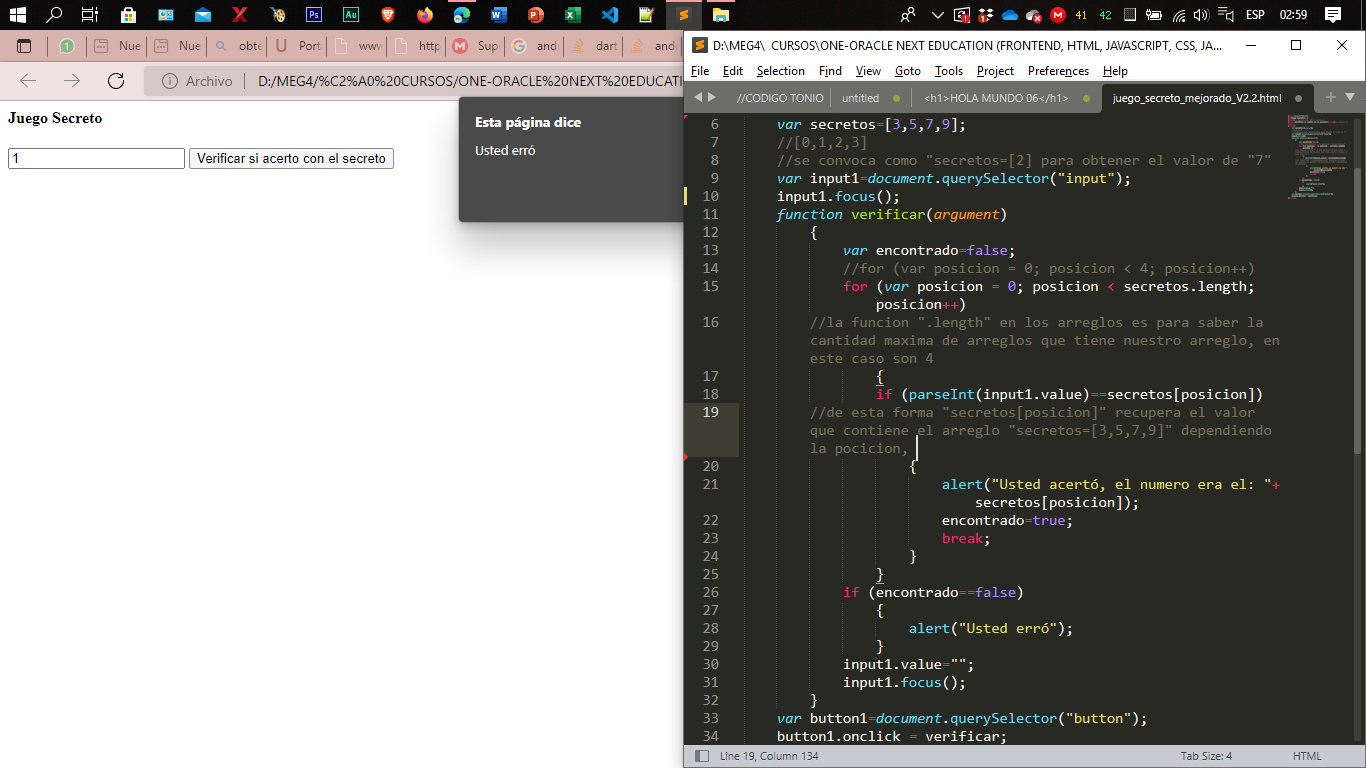1366x768 pixels.
Task: Open Task View on the taskbar
Action: (x=90, y=15)
